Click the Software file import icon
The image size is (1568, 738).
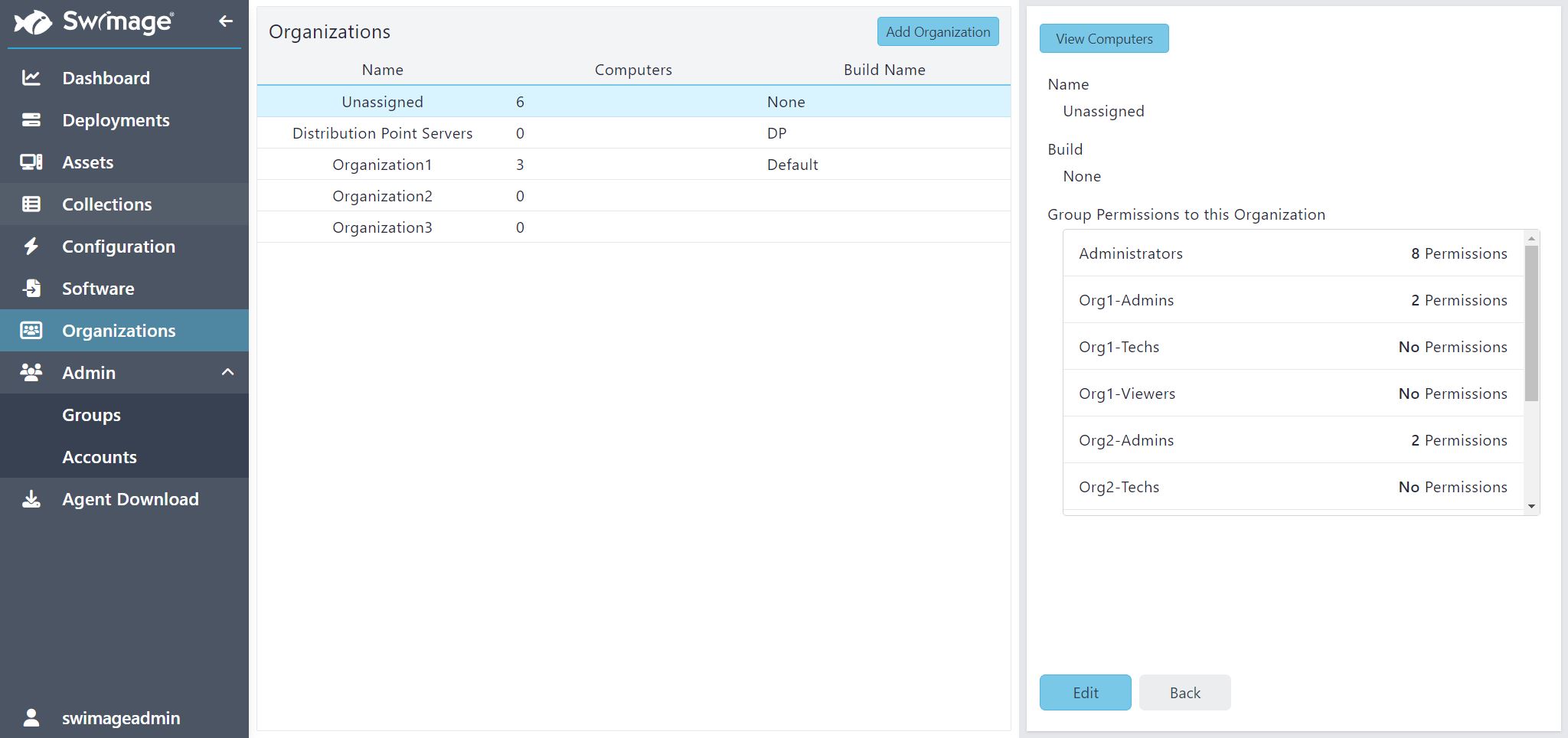tap(31, 288)
